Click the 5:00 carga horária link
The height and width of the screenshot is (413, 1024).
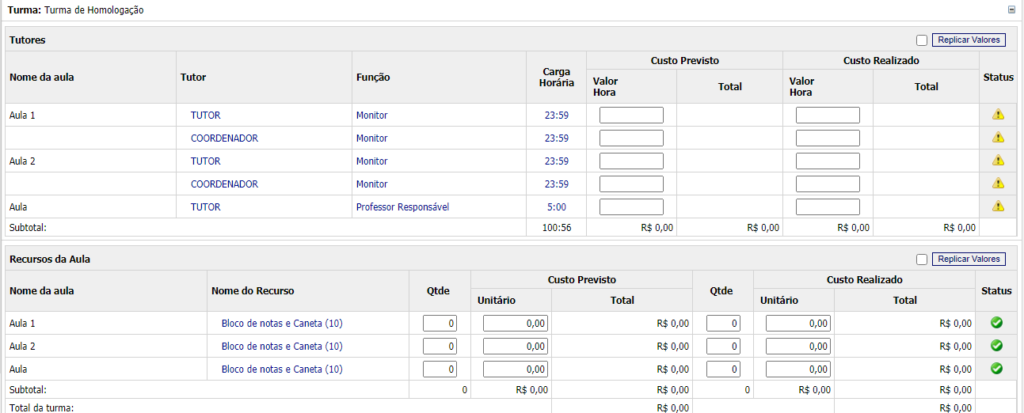tap(556, 207)
